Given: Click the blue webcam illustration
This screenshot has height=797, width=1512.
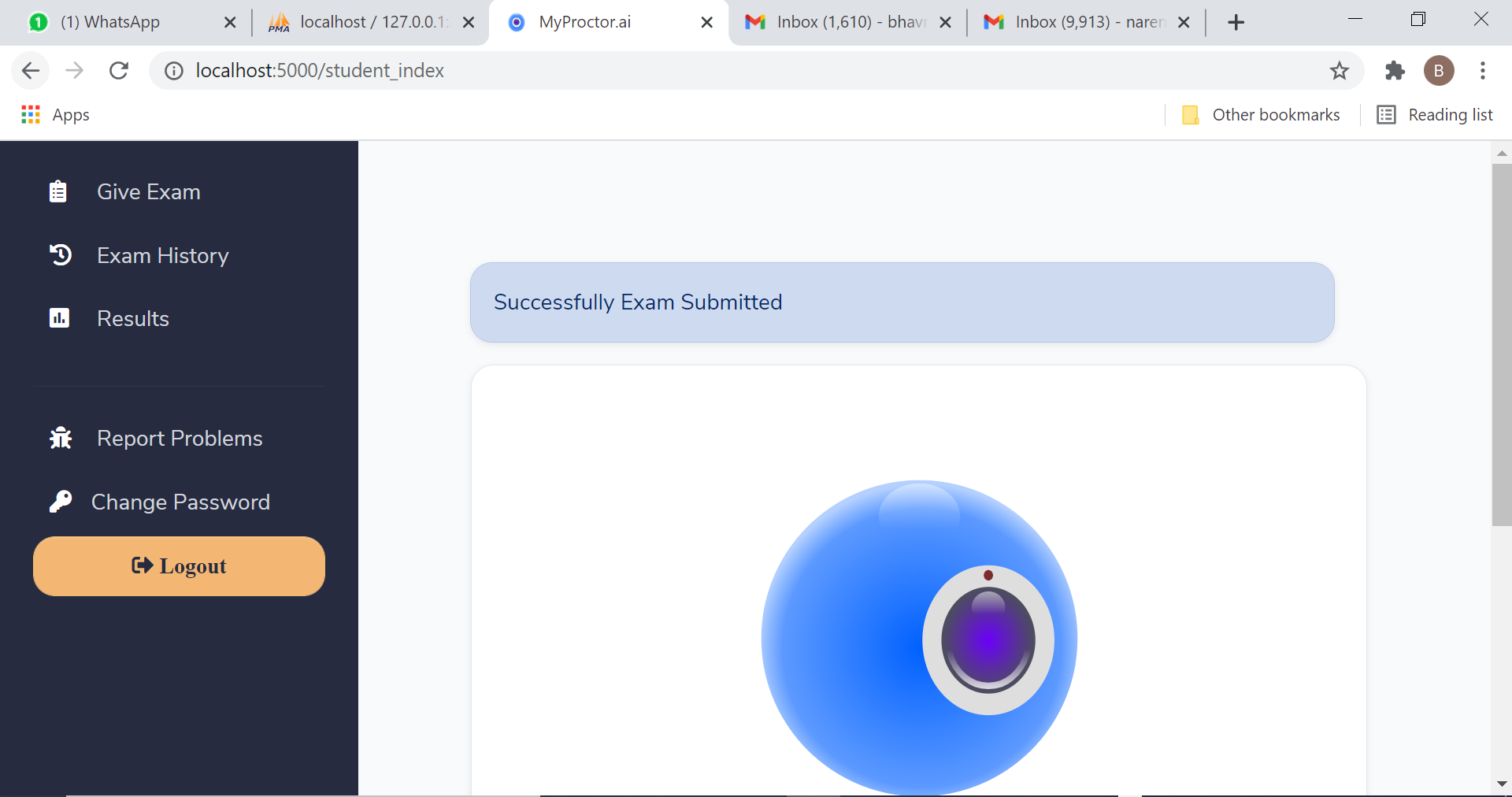Looking at the screenshot, I should pos(919,638).
